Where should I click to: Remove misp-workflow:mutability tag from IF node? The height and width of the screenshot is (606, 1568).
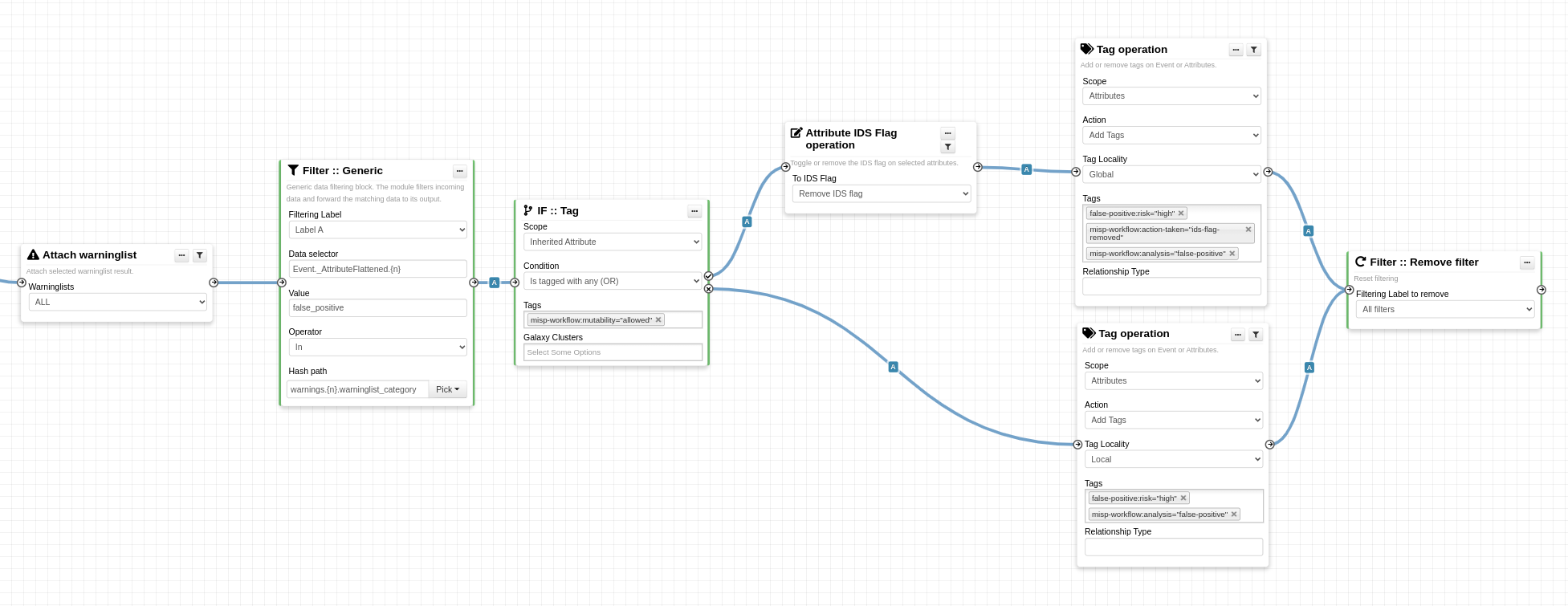658,319
